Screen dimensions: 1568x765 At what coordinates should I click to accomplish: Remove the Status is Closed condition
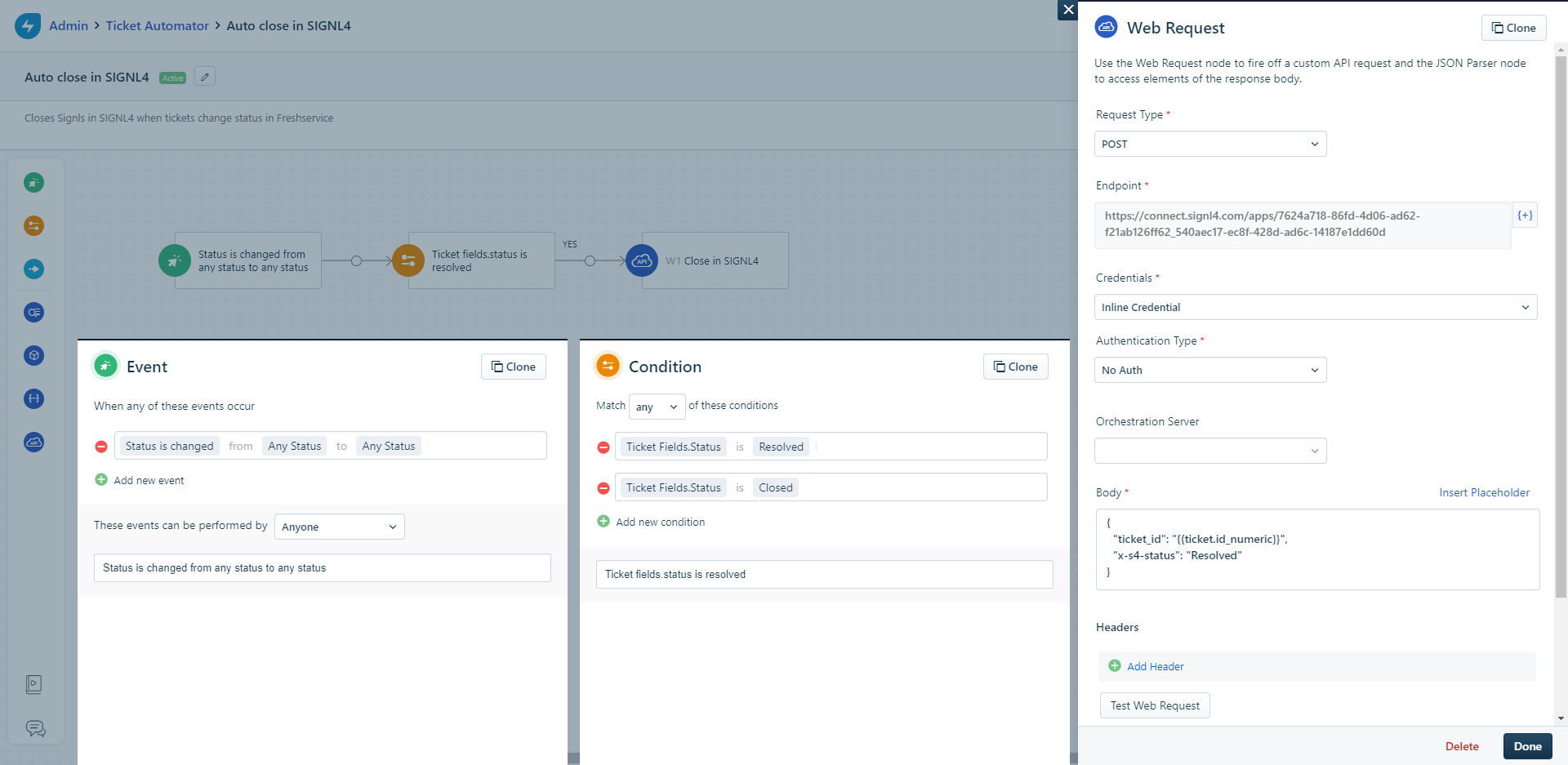click(604, 488)
